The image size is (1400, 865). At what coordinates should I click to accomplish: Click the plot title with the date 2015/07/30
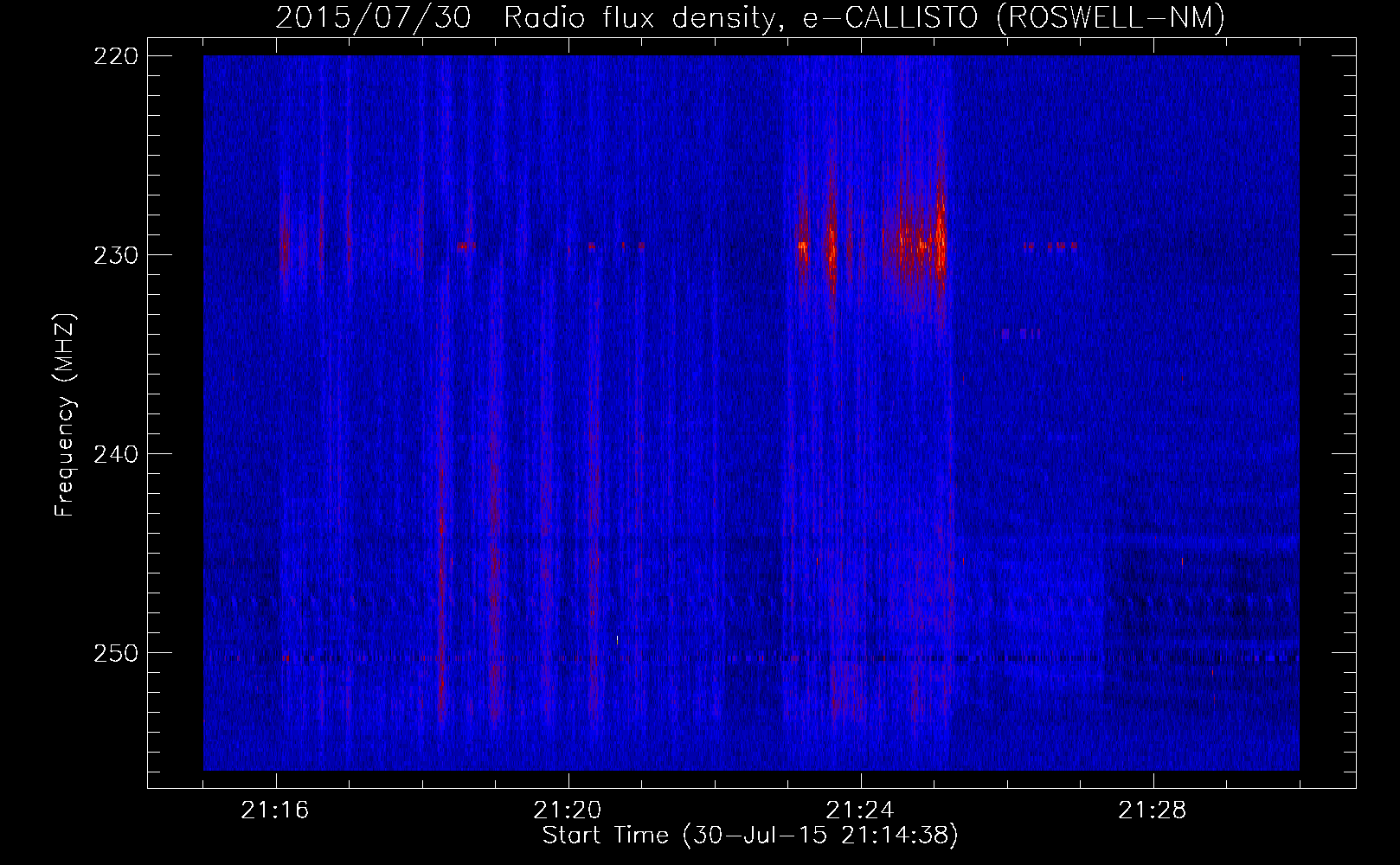tap(750, 17)
